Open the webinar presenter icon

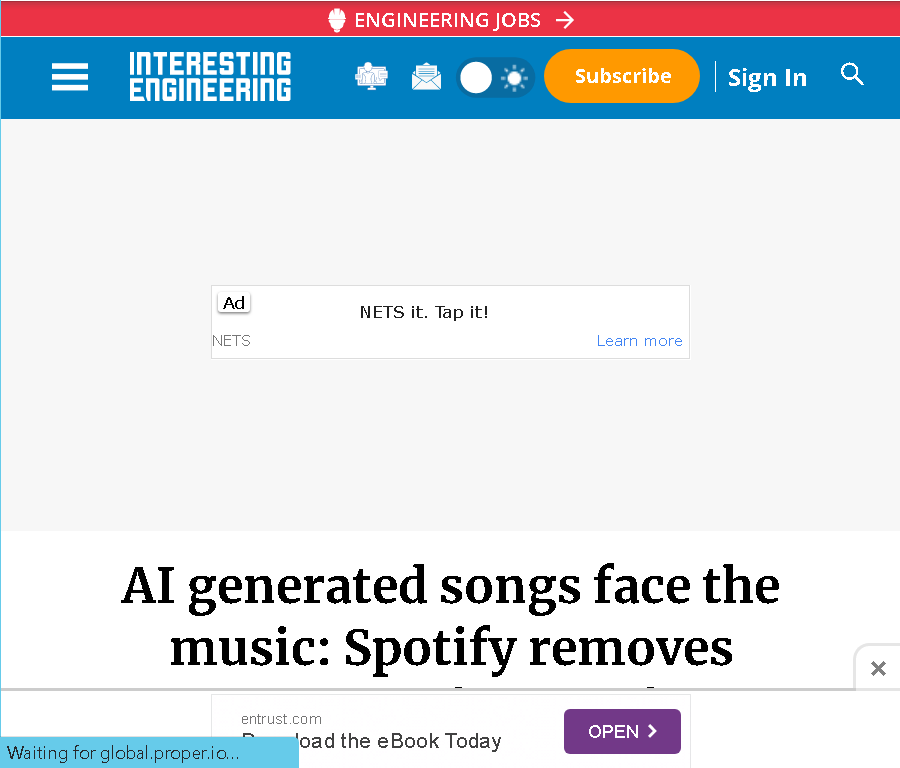[371, 76]
